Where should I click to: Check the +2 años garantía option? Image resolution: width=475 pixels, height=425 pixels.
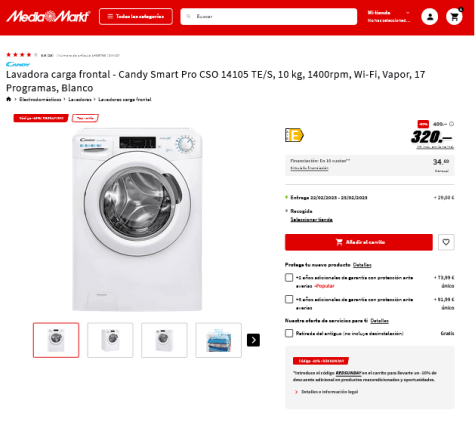(289, 277)
